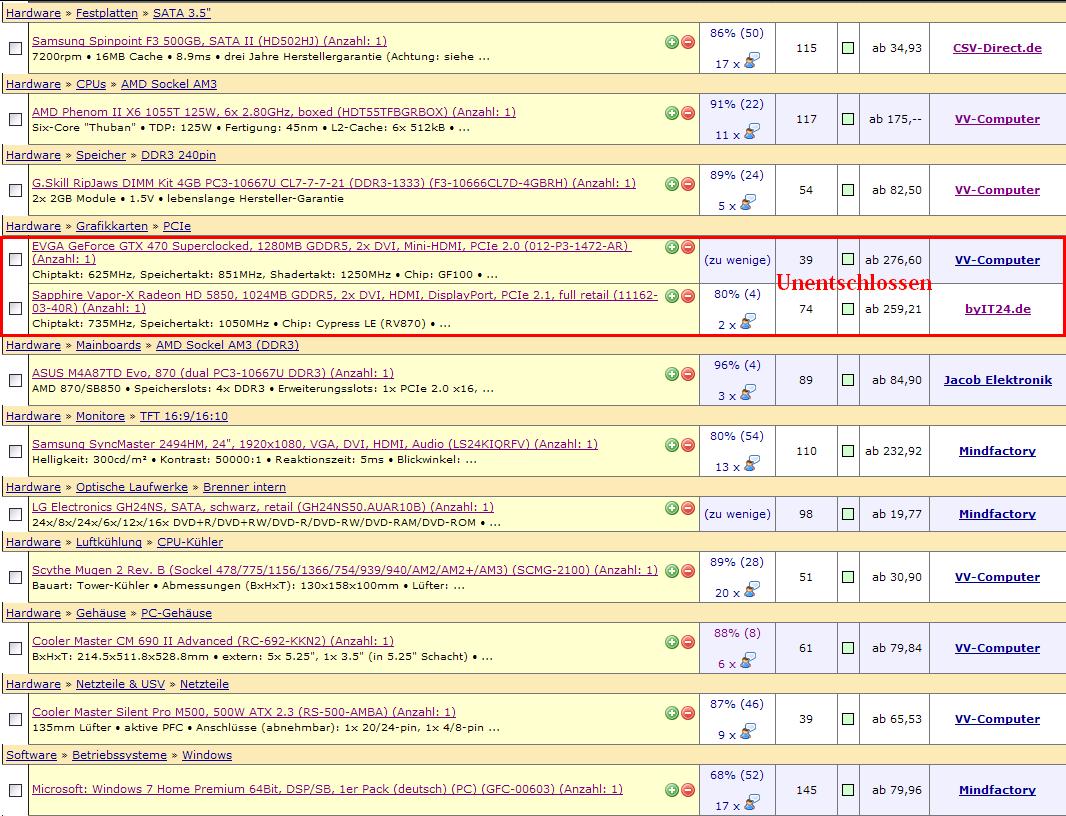Click minus icon for Scythe Mugen 2 Rev. B

tap(687, 571)
